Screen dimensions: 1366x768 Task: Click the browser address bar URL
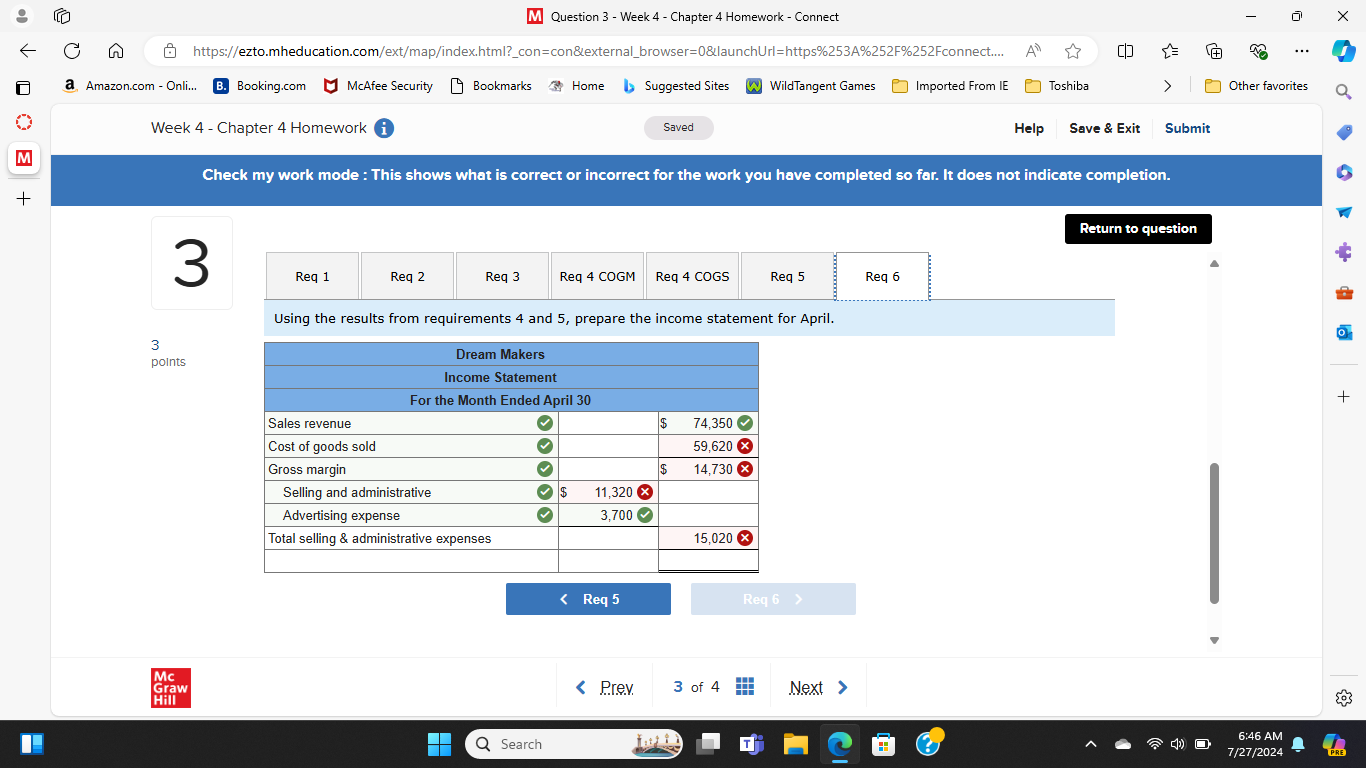click(598, 51)
